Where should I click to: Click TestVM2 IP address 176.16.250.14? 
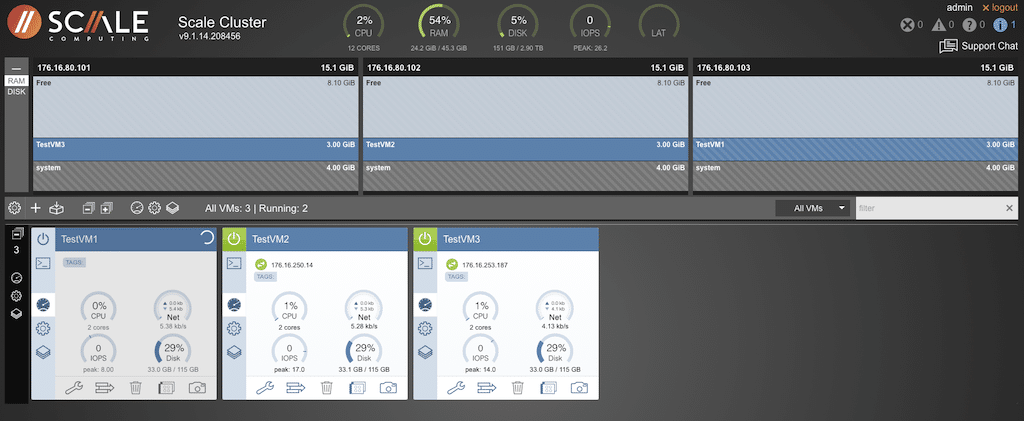291,265
